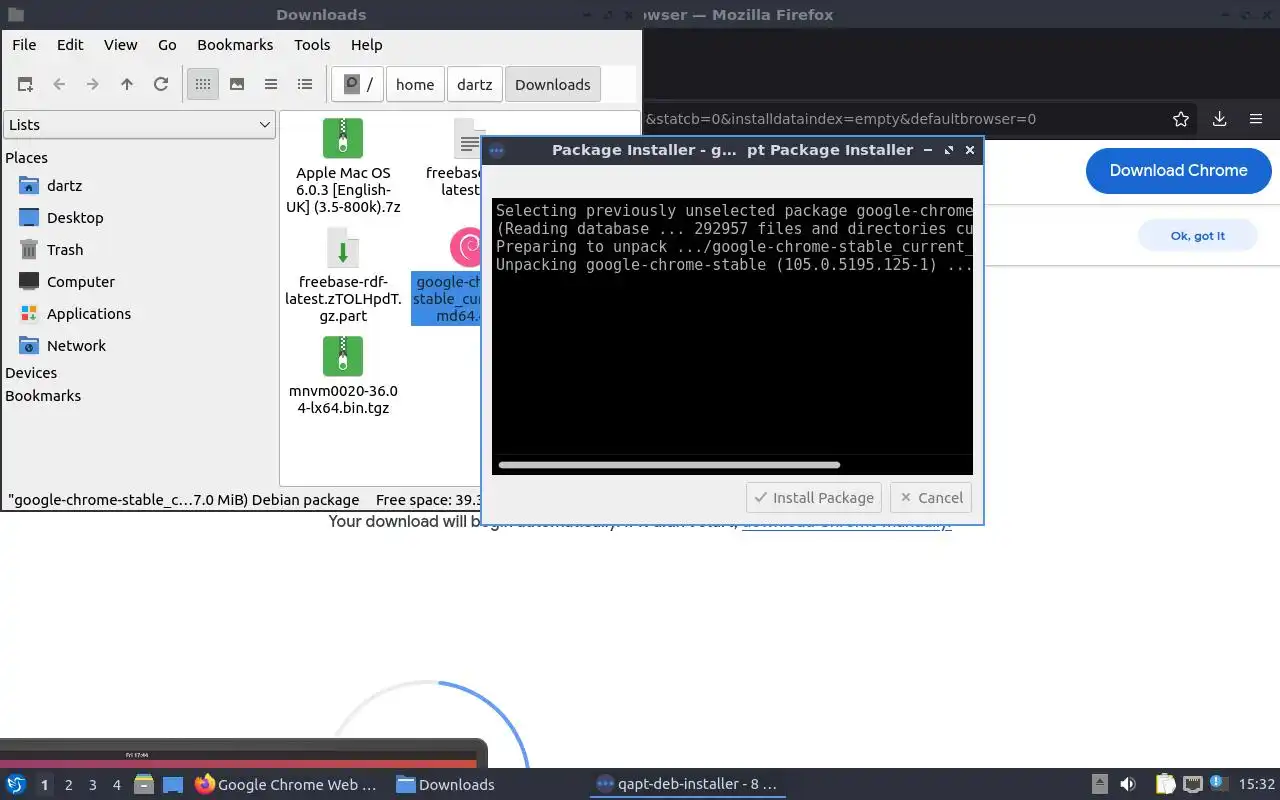
Task: Click the Cancel button in Package Installer
Action: (x=931, y=498)
